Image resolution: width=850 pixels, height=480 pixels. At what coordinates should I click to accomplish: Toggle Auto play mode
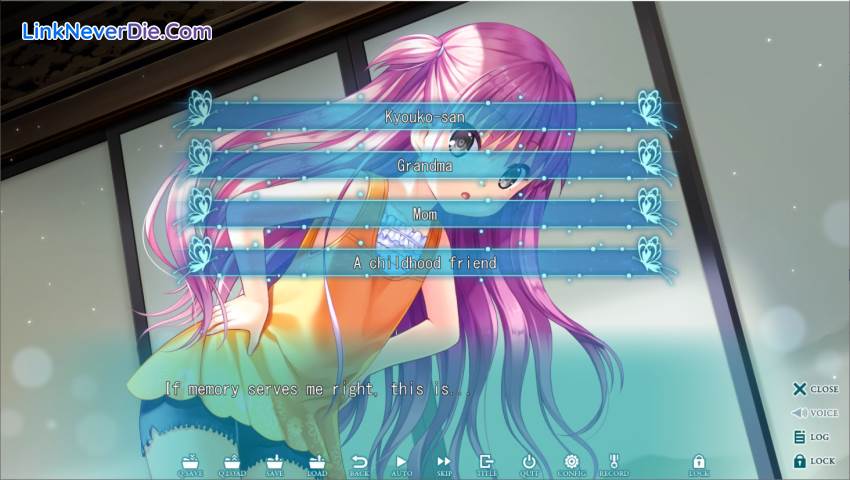pos(402,464)
